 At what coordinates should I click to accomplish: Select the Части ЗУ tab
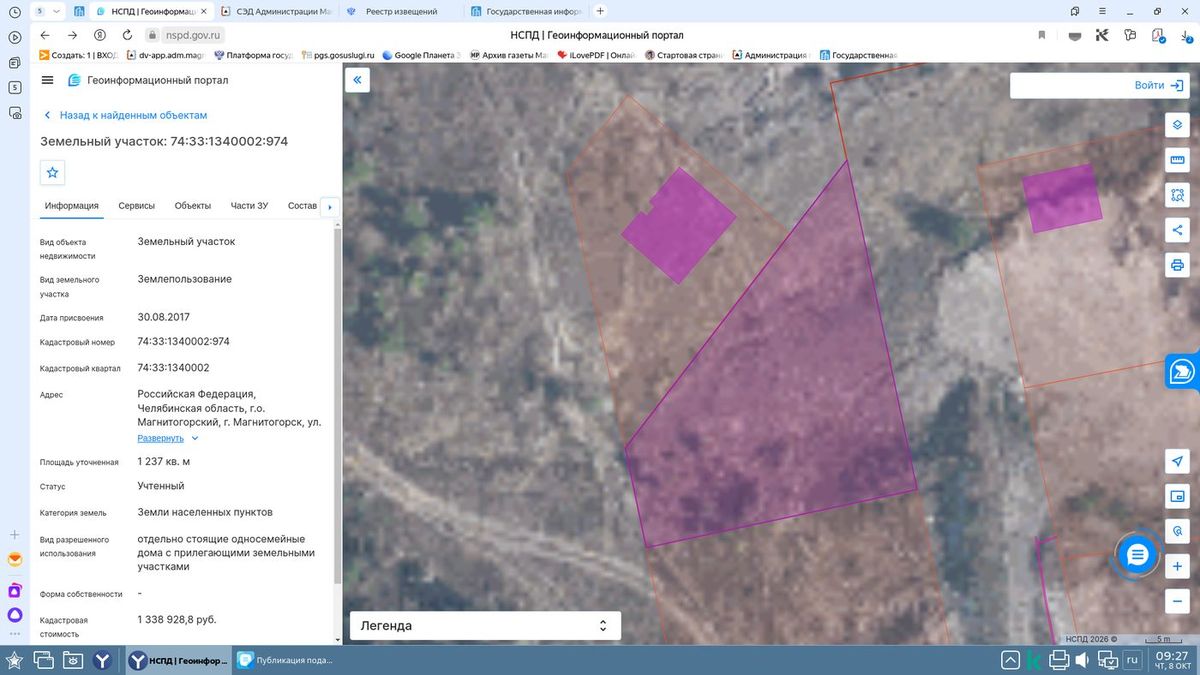pos(249,206)
